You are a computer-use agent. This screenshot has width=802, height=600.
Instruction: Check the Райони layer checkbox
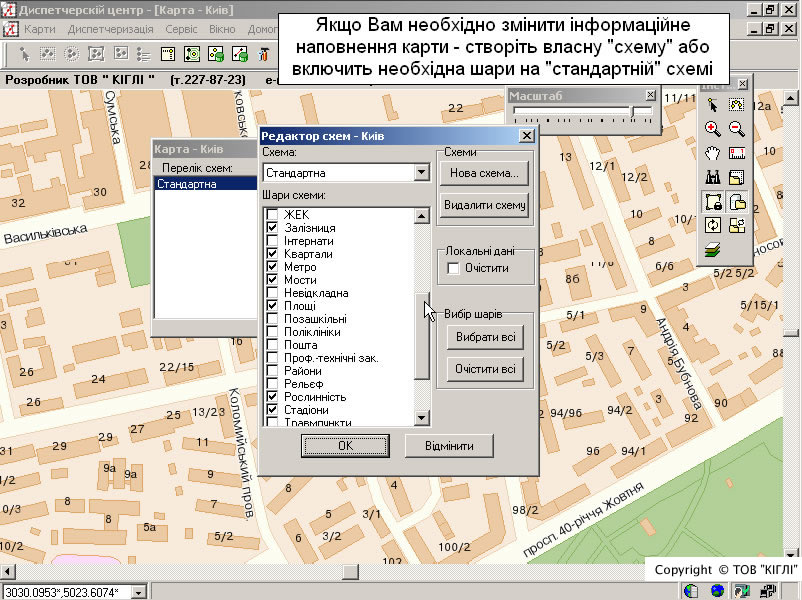click(x=272, y=370)
